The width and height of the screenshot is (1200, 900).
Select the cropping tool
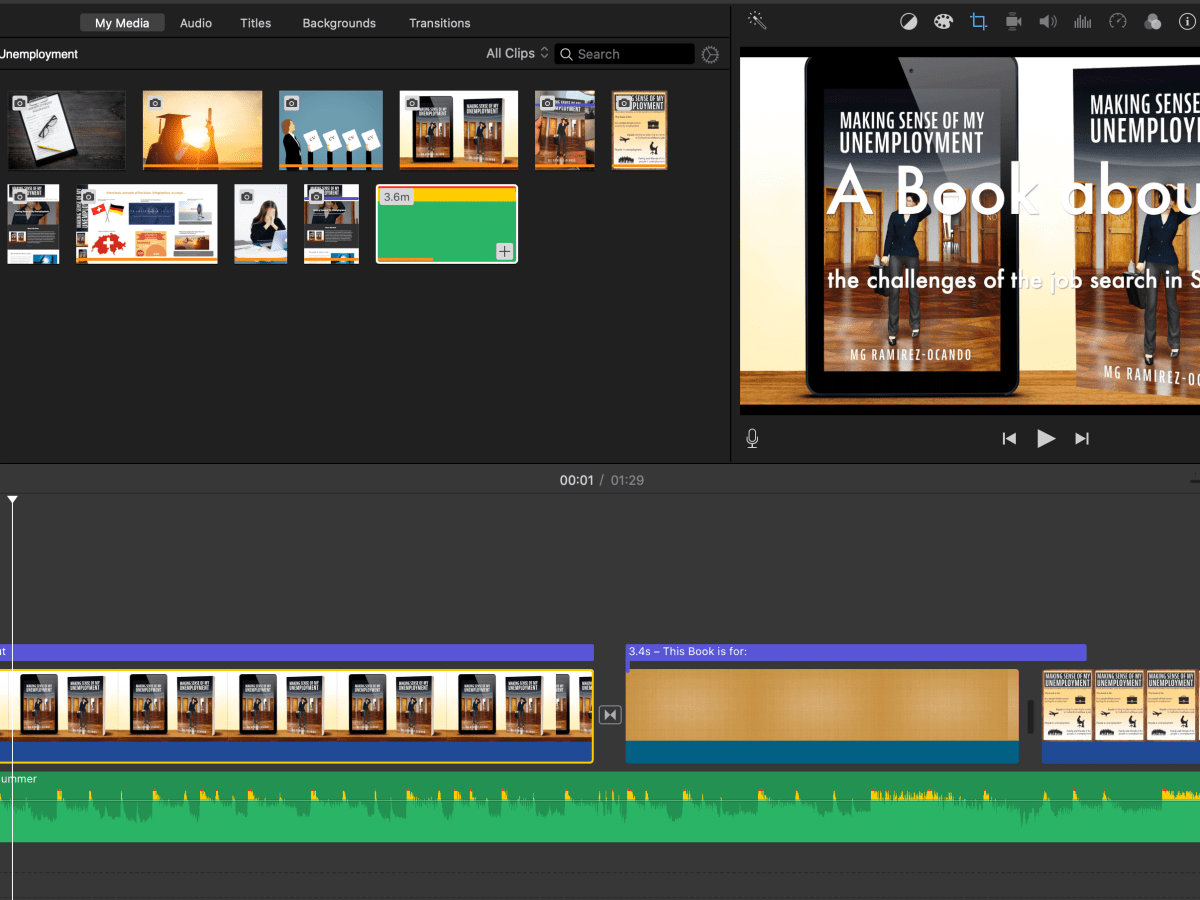coord(978,22)
